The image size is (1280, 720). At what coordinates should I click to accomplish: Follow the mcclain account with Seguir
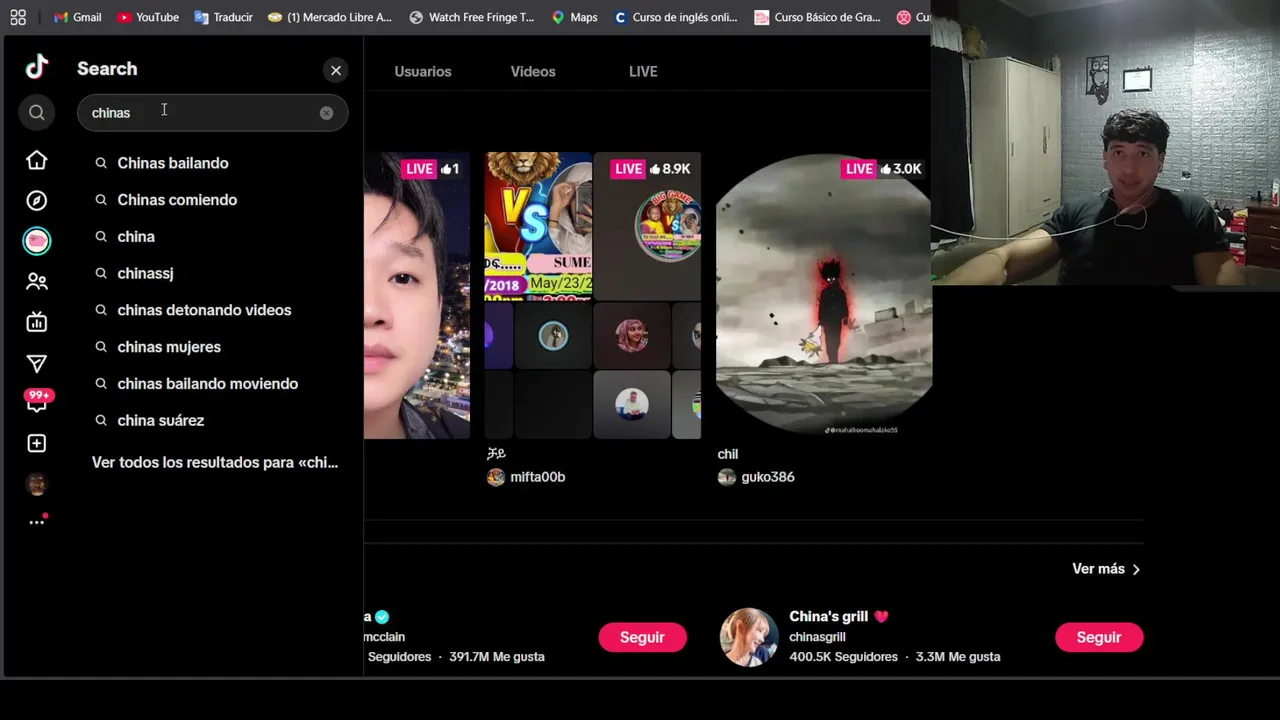click(642, 637)
